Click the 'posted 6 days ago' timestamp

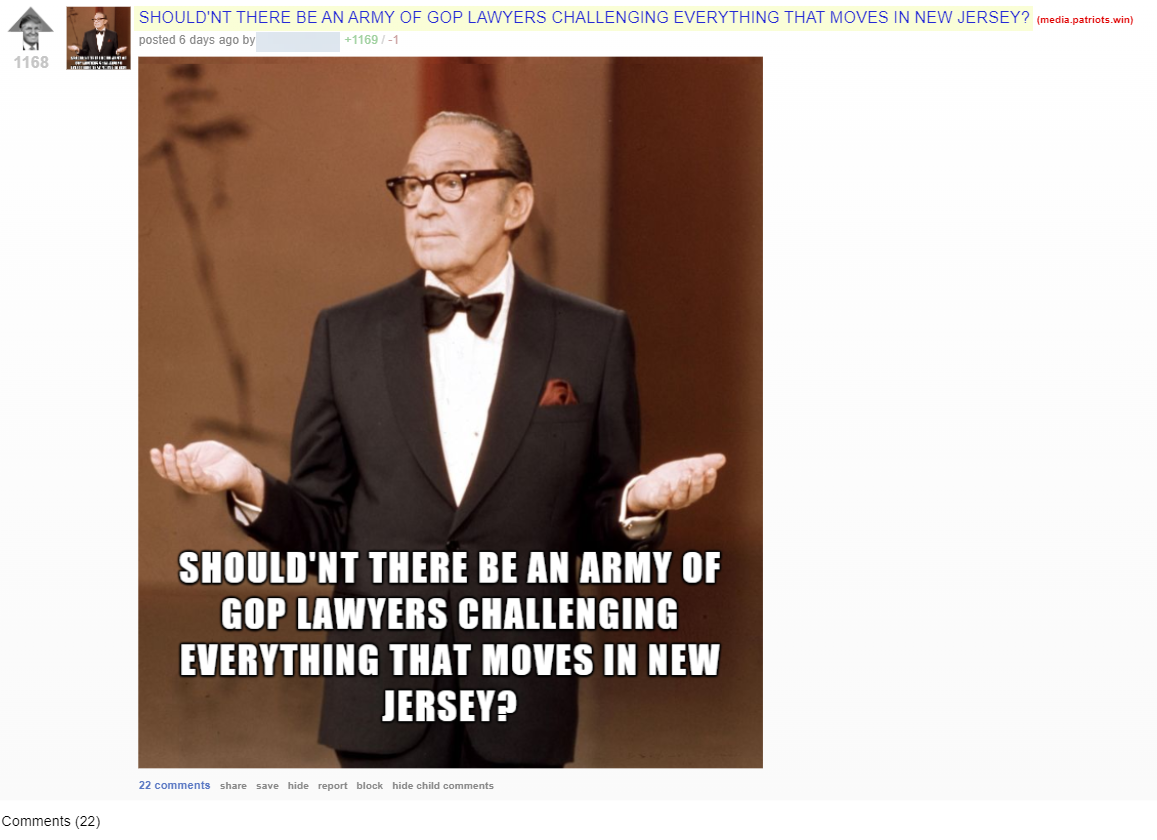189,40
